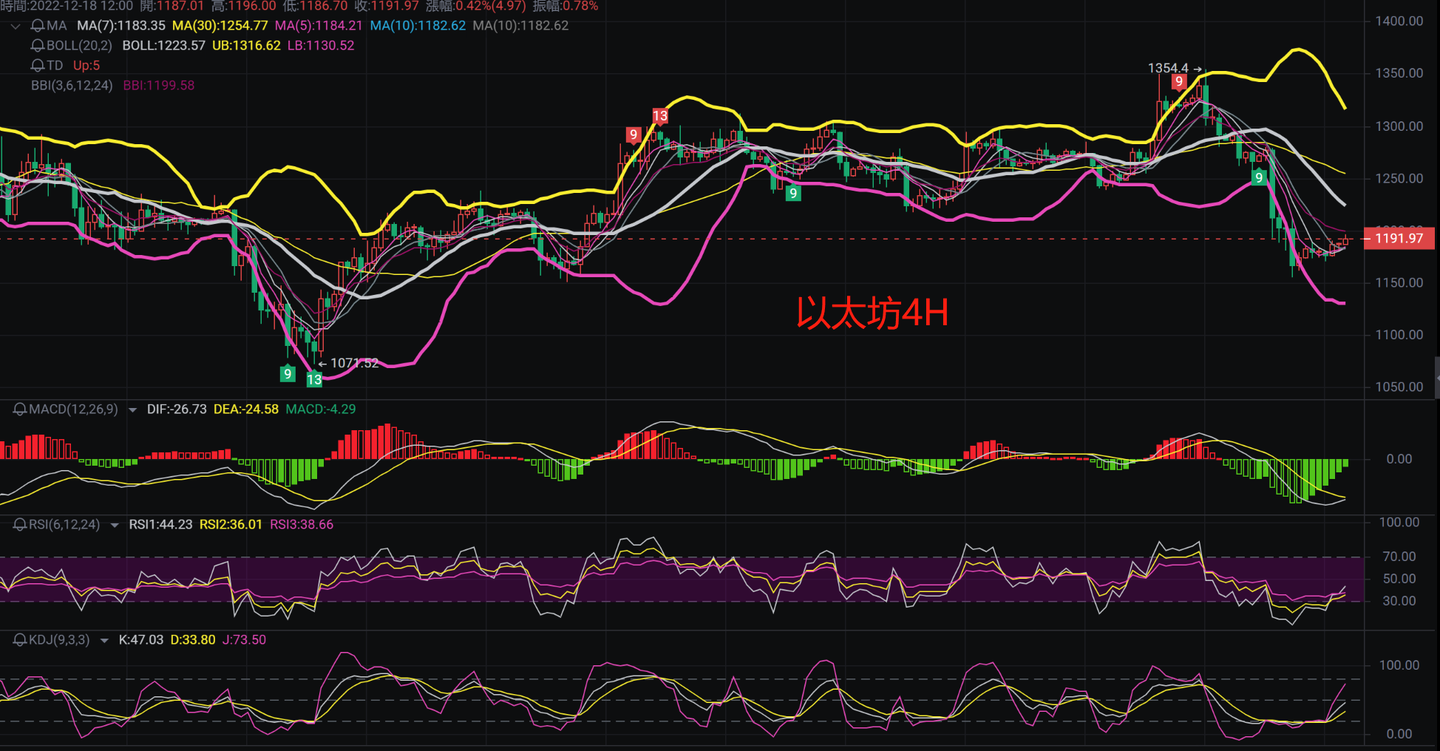Click the 1350.00 price axis label
This screenshot has width=1440, height=751.
(x=1400, y=73)
